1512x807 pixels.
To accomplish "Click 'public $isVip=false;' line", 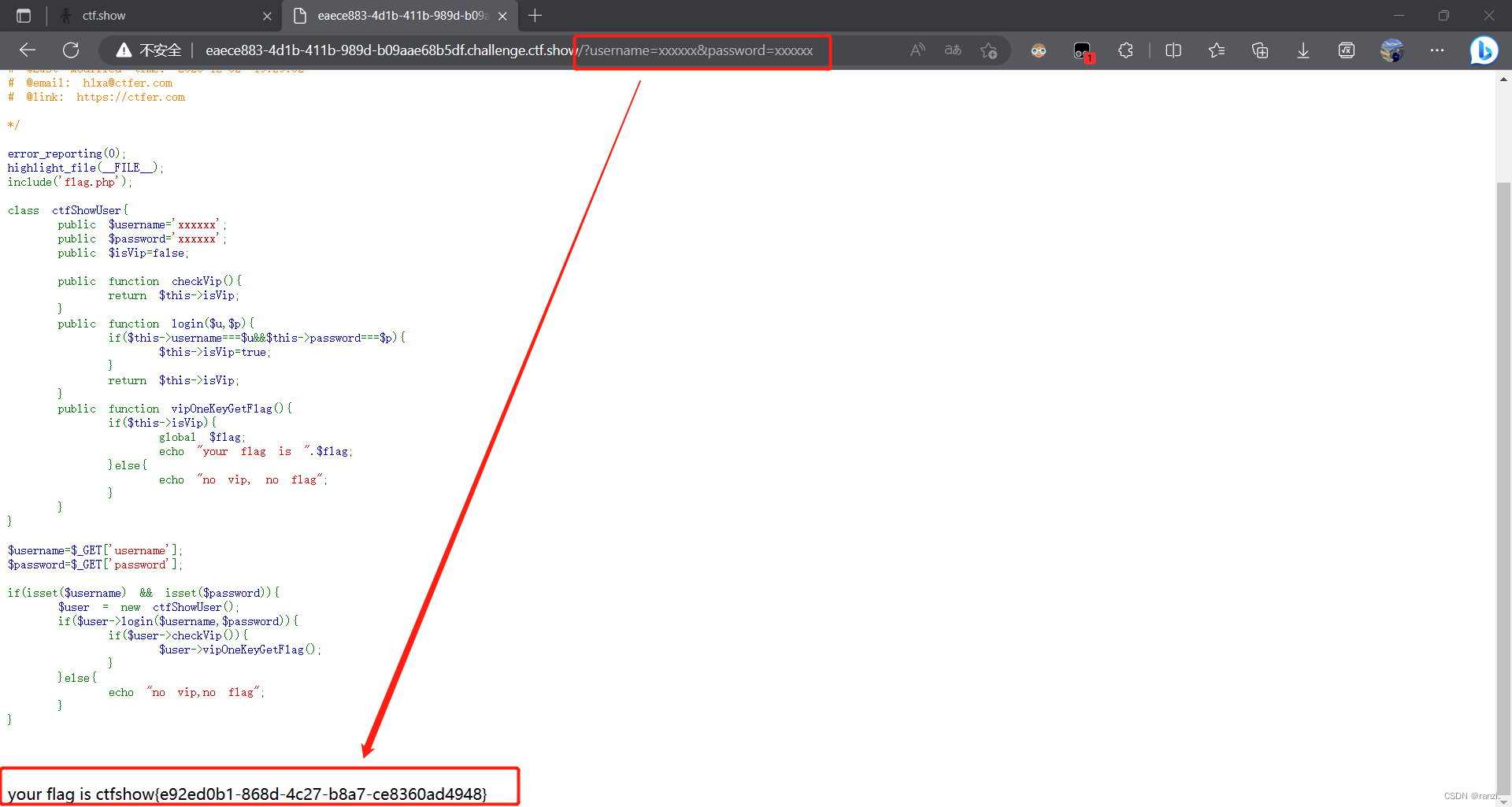I will (x=123, y=253).
